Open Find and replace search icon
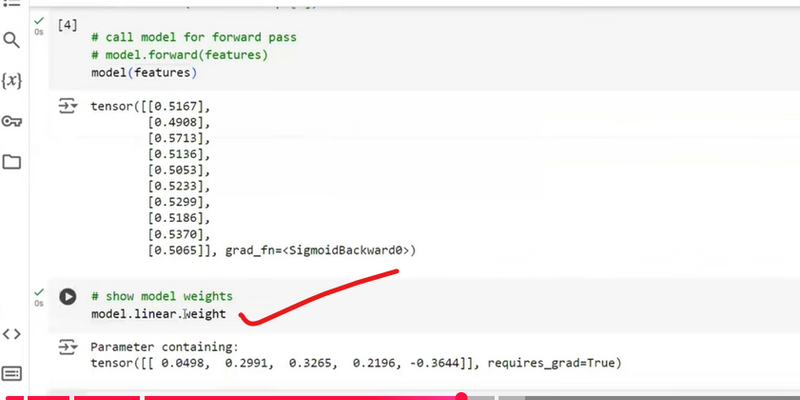 12,41
